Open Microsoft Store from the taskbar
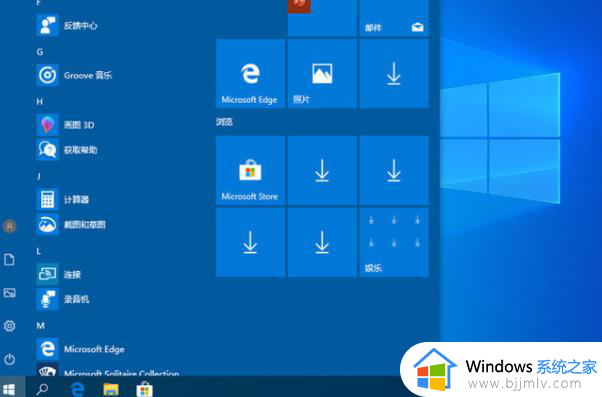Image resolution: width=602 pixels, height=397 pixels. pos(144,389)
